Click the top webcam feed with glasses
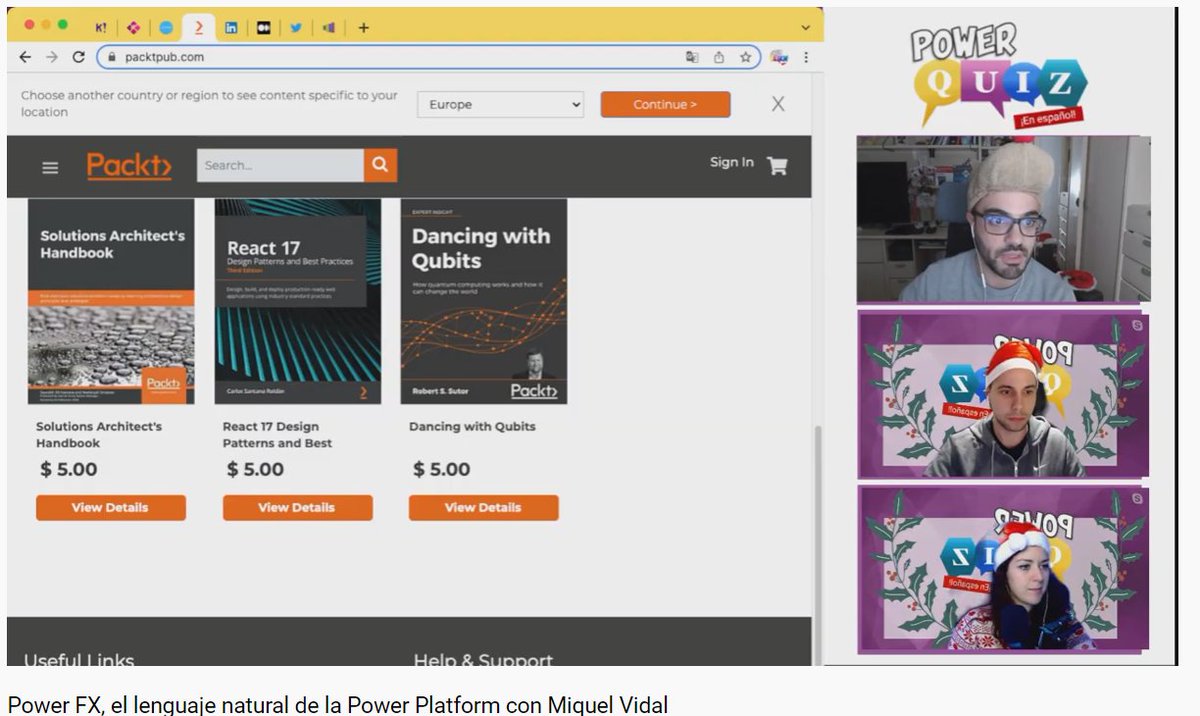 point(1003,219)
